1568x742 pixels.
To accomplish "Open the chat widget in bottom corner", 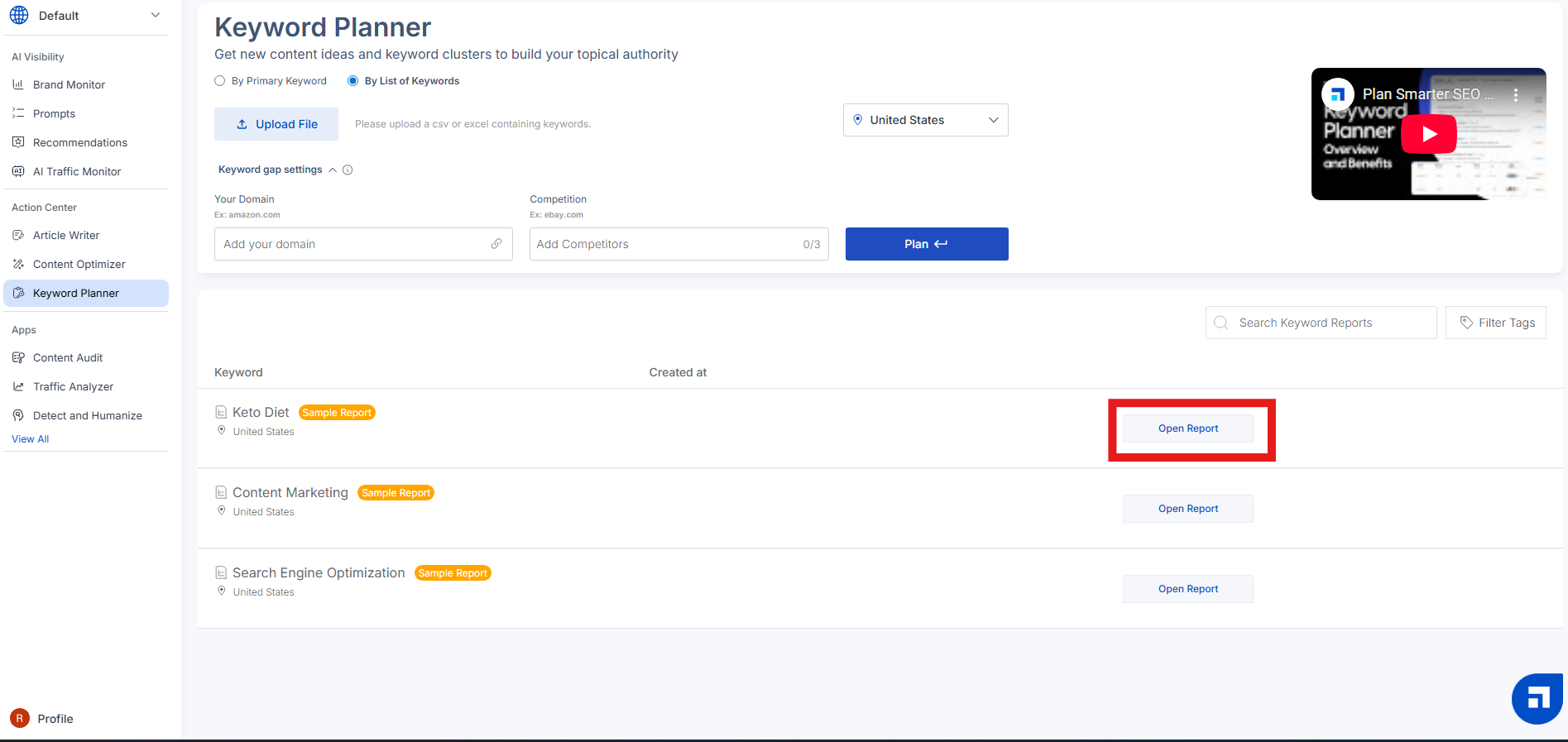I will pyautogui.click(x=1537, y=699).
